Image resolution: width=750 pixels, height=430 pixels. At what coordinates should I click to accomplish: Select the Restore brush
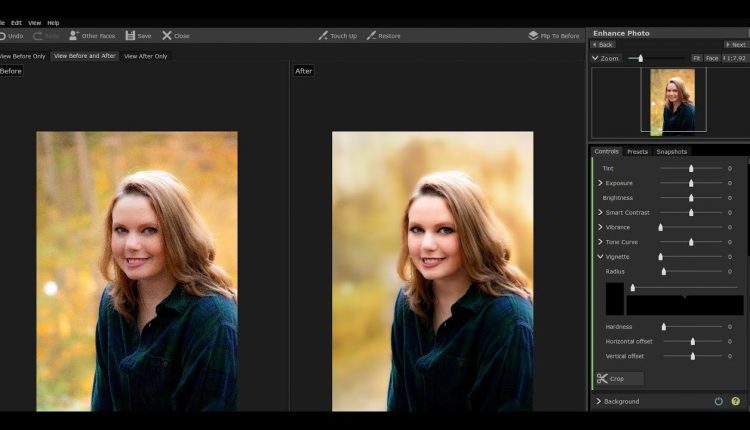[384, 36]
